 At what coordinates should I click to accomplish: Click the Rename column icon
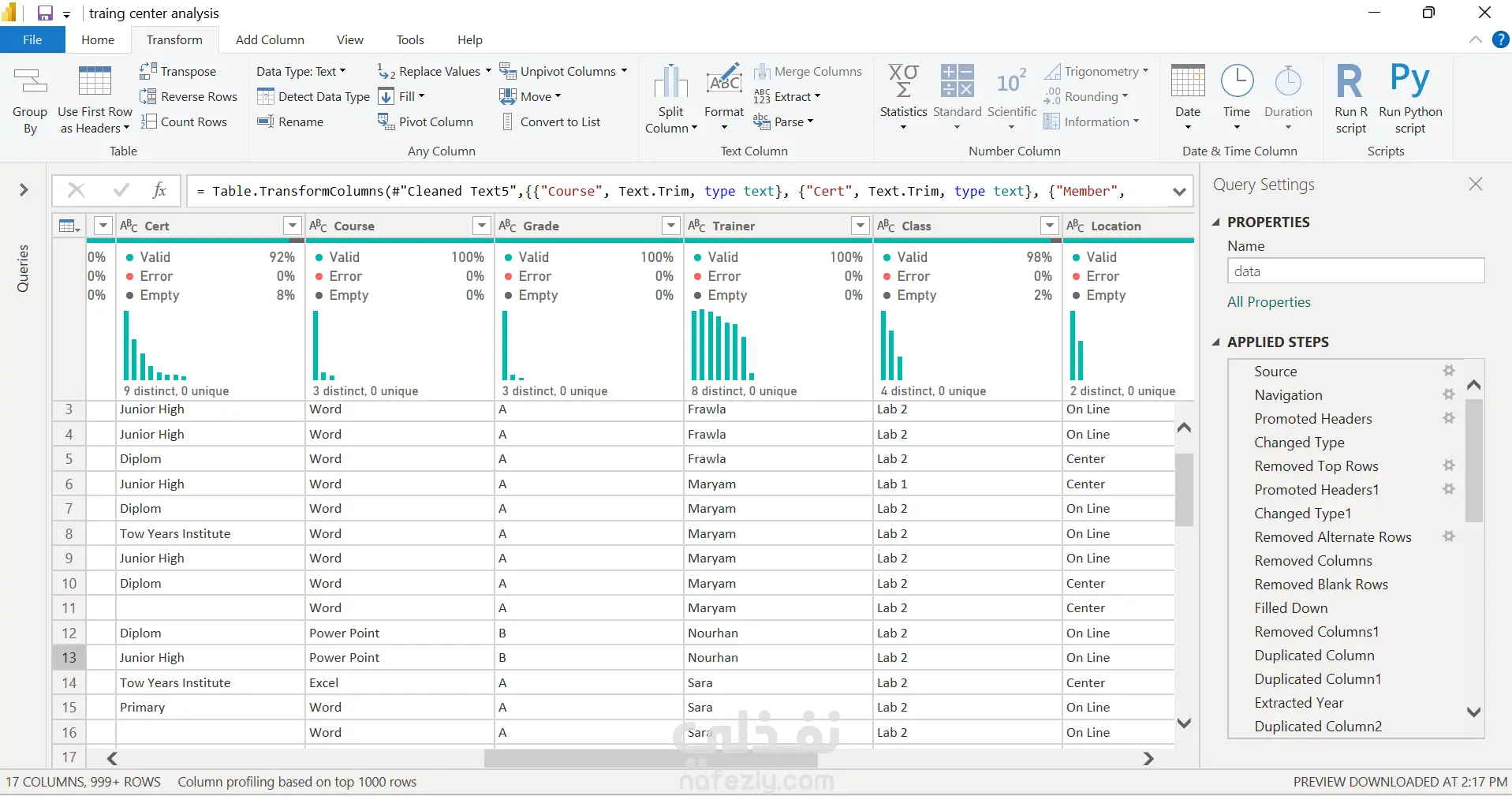[x=266, y=121]
